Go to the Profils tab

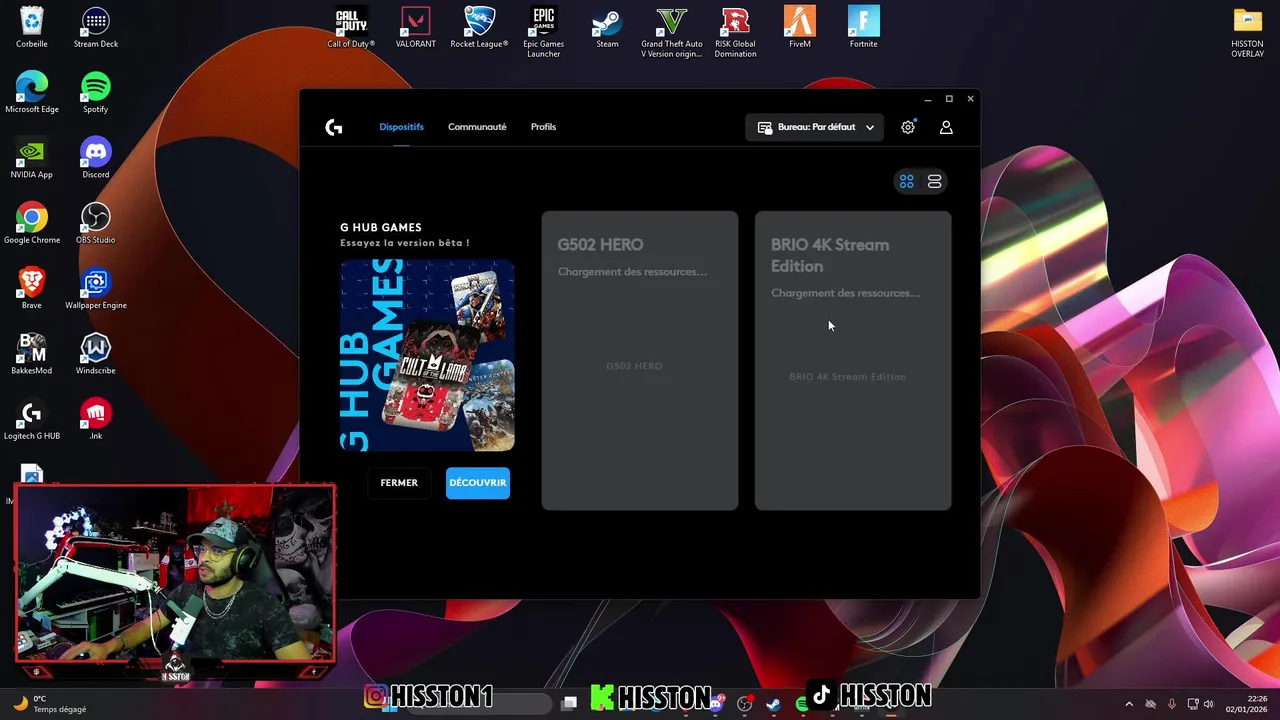543,127
